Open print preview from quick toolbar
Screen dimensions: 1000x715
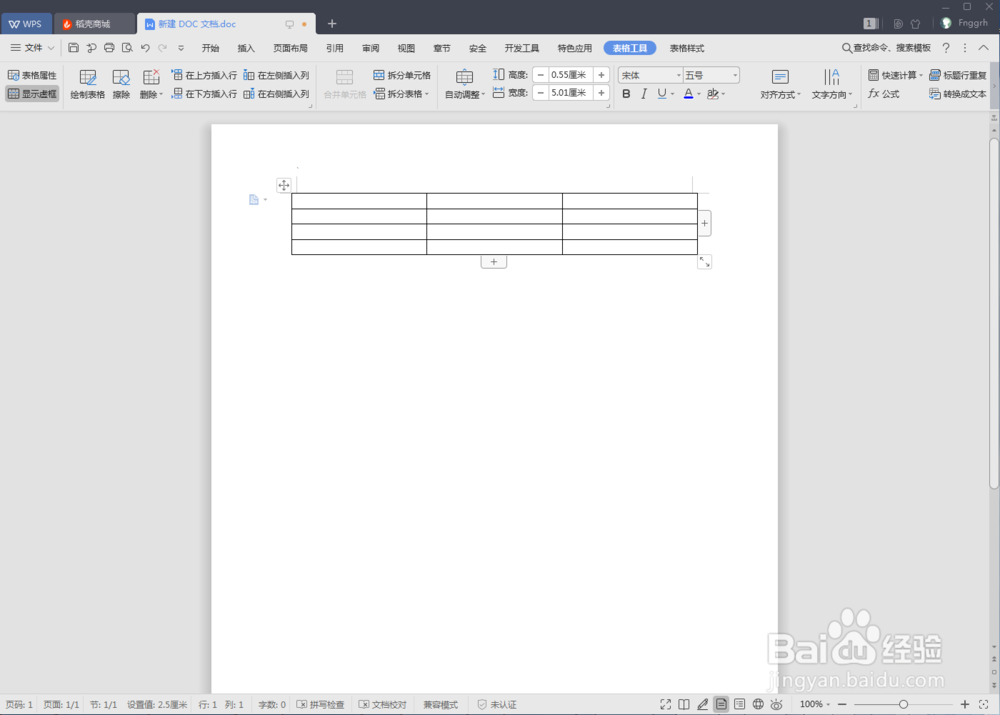coord(127,48)
